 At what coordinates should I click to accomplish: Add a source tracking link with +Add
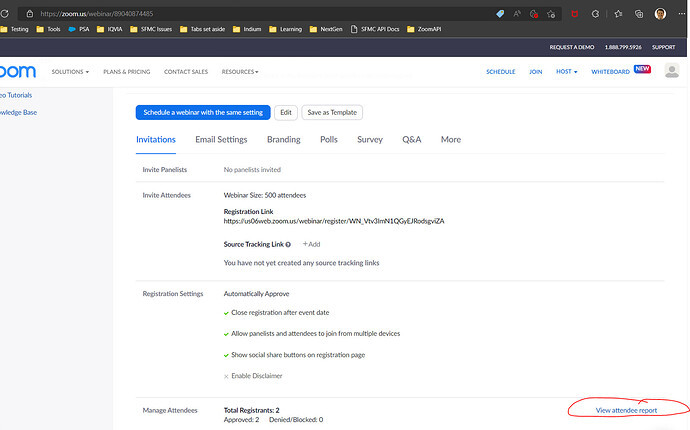[x=312, y=244]
